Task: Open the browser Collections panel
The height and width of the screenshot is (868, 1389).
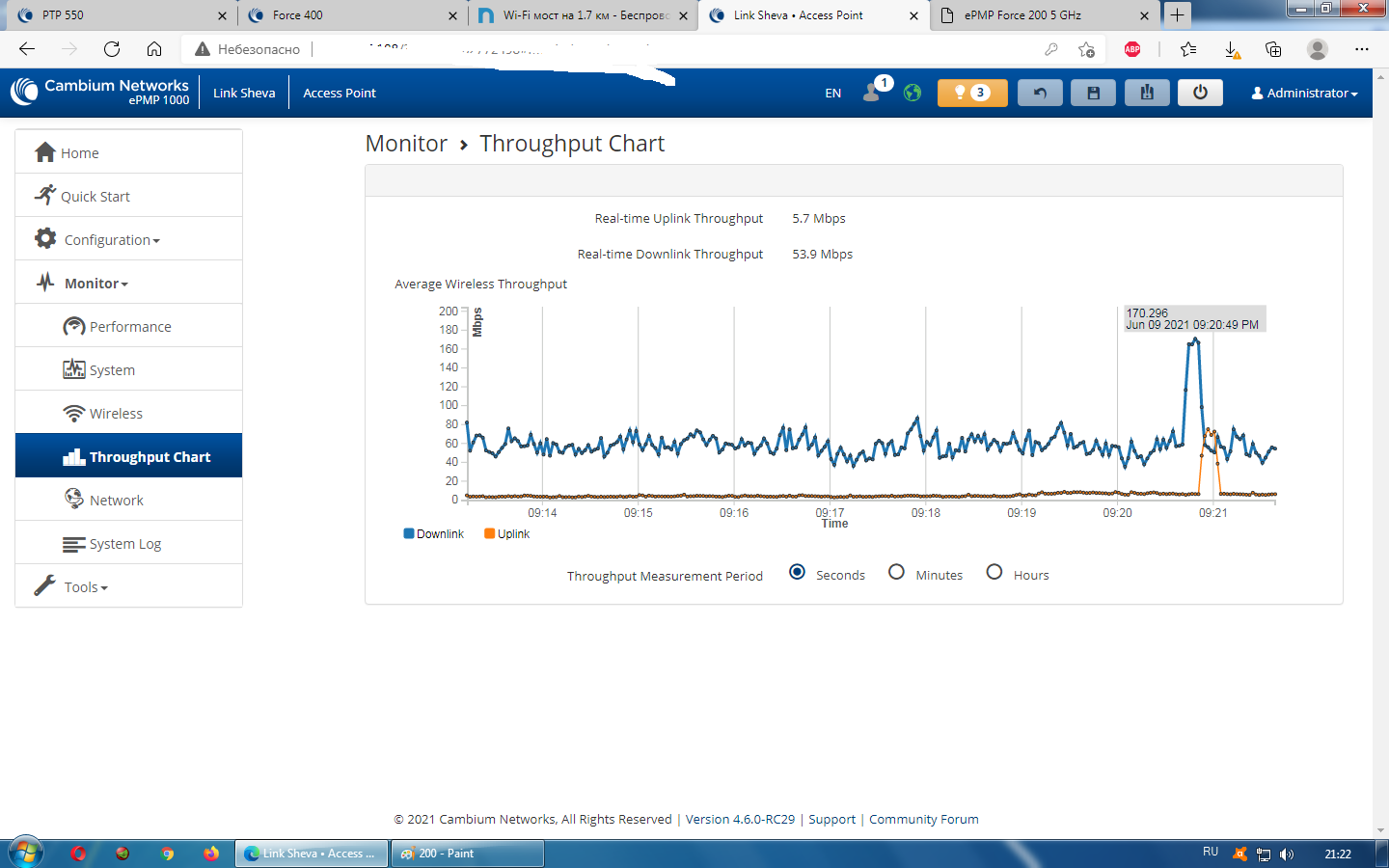Action: (x=1273, y=49)
